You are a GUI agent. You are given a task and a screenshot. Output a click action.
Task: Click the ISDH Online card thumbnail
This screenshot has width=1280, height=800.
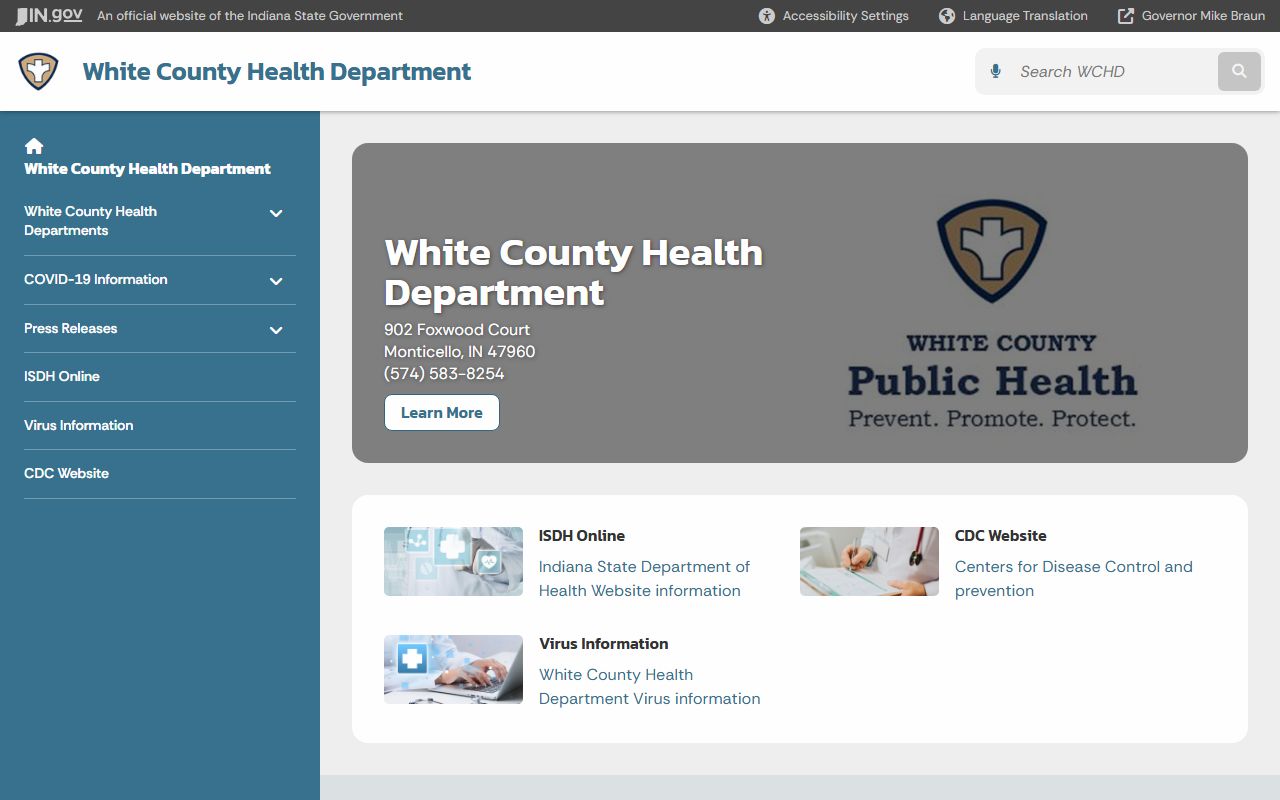(x=453, y=561)
